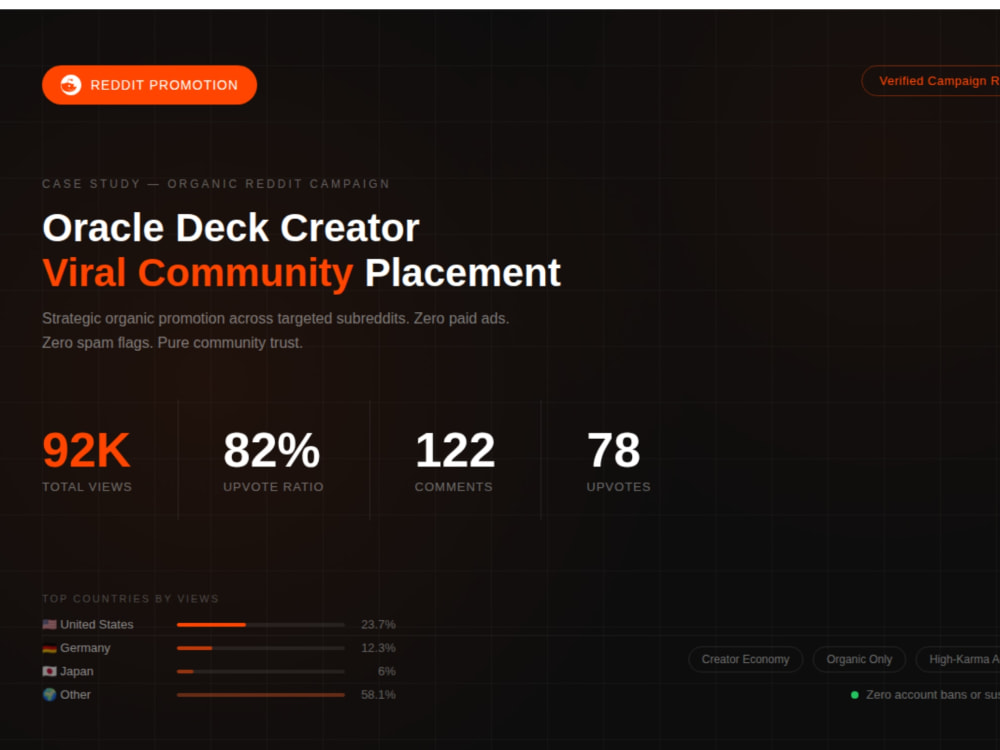Click the Reddit alien logo icon
The width and height of the screenshot is (1000, 750).
pos(71,85)
